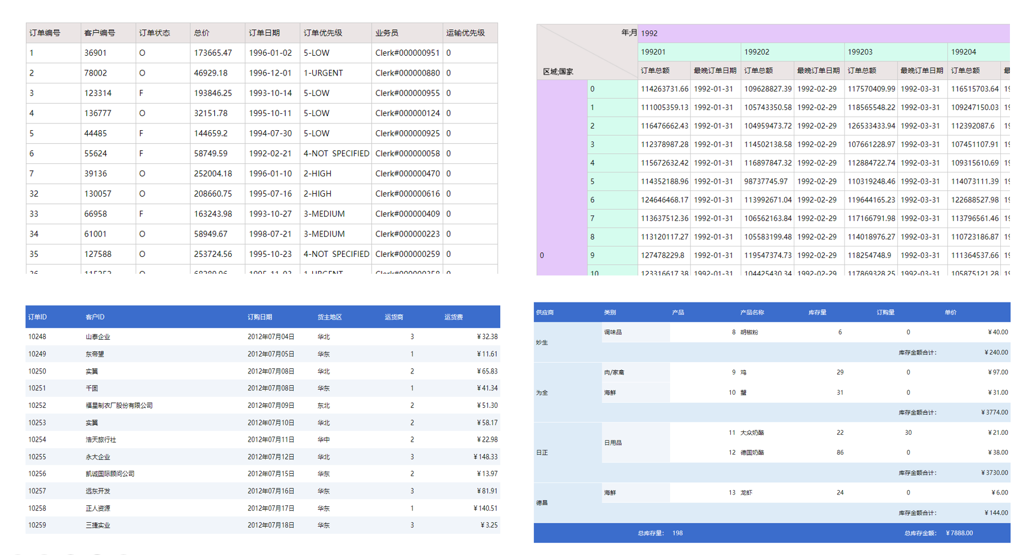Image resolution: width=1026 pixels, height=555 pixels.
Task: Click freight value ¥148.33
Action: [486, 457]
